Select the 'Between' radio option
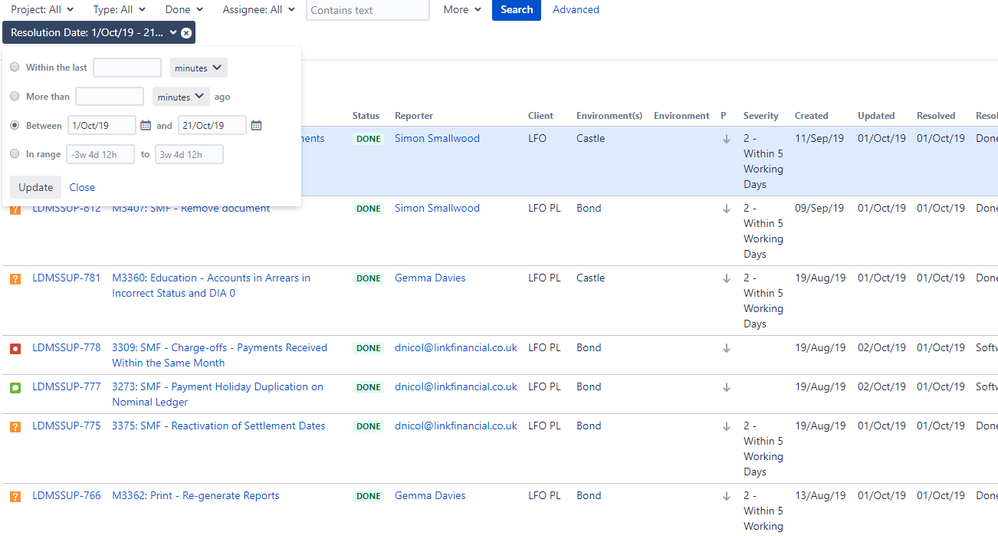998x536 pixels. pyautogui.click(x=15, y=125)
